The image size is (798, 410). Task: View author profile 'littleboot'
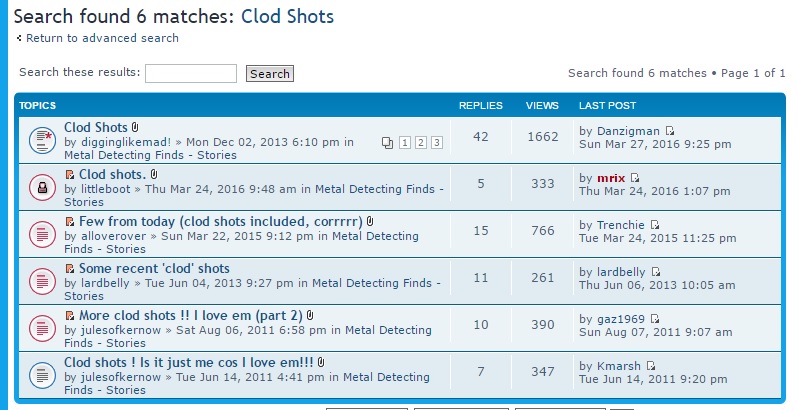(106, 189)
